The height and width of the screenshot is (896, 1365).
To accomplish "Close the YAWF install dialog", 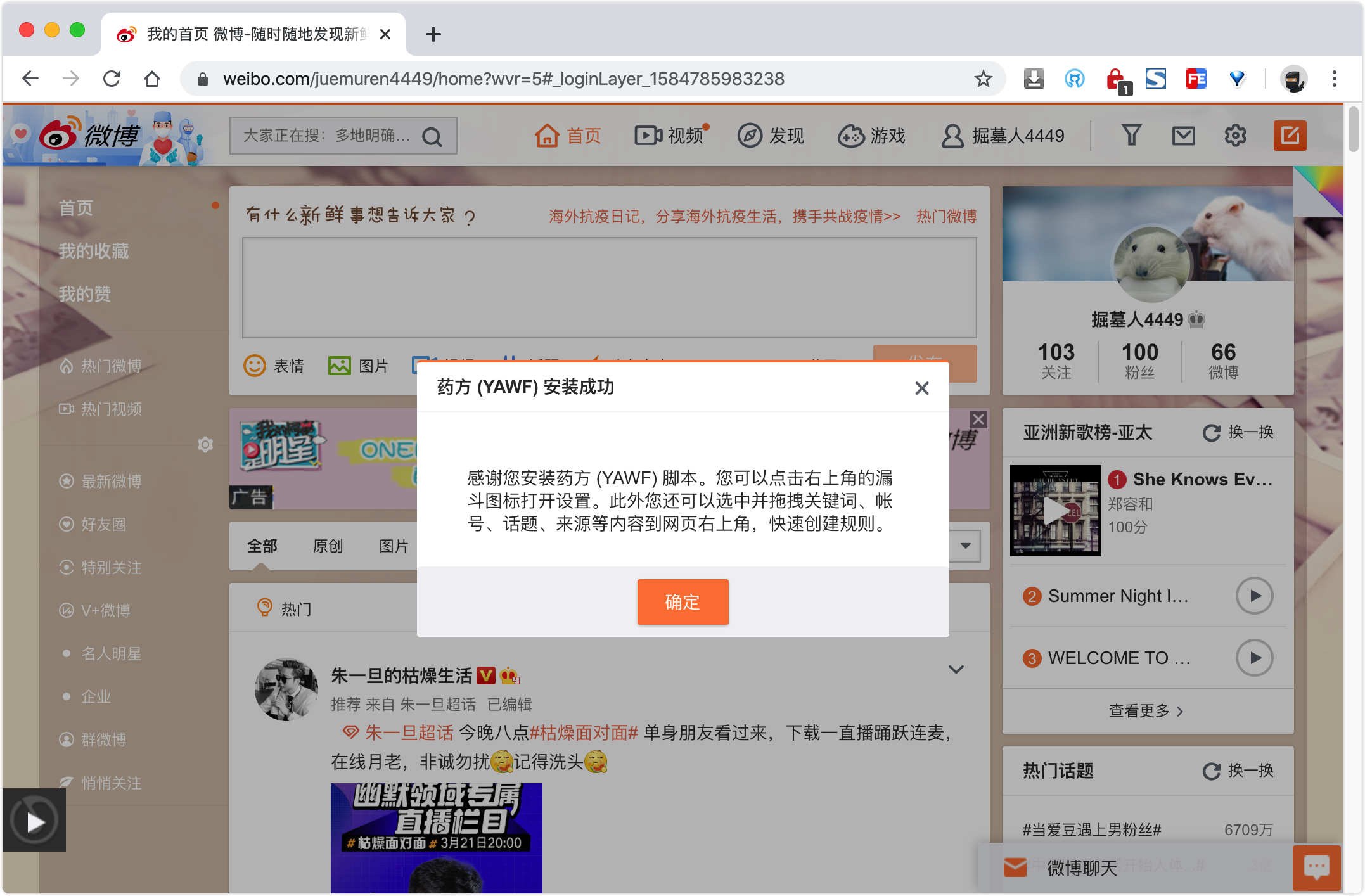I will [921, 388].
